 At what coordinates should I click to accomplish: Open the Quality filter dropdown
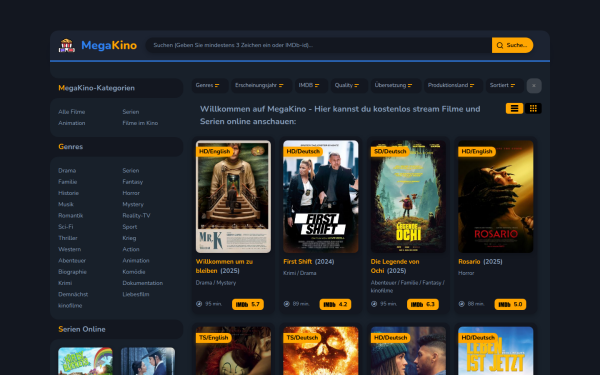[349, 85]
